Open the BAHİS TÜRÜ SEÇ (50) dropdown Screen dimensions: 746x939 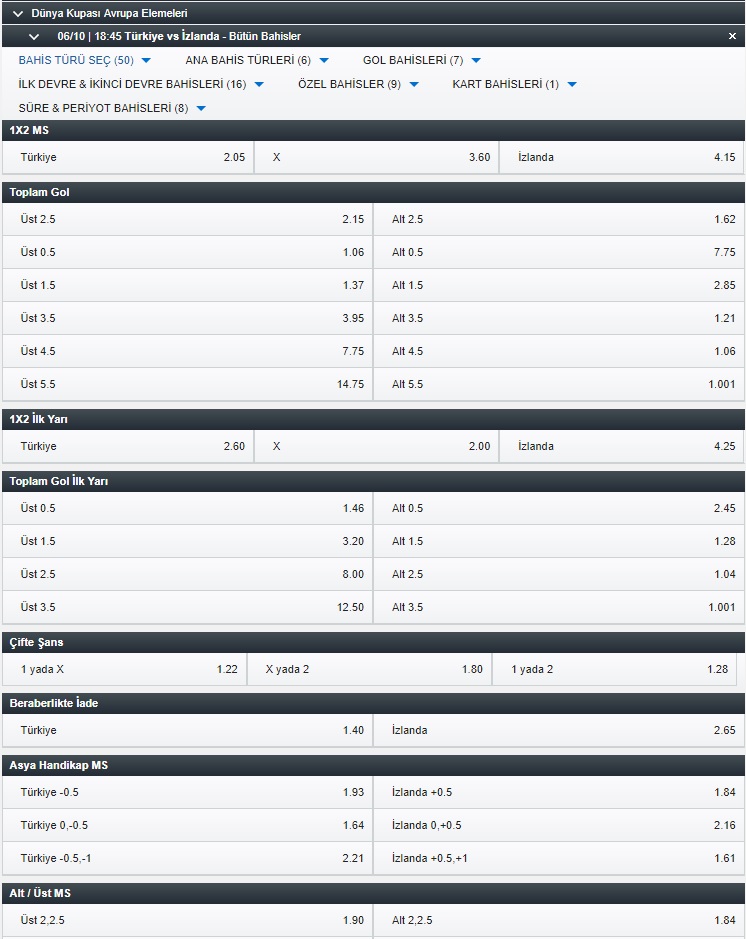click(x=84, y=60)
